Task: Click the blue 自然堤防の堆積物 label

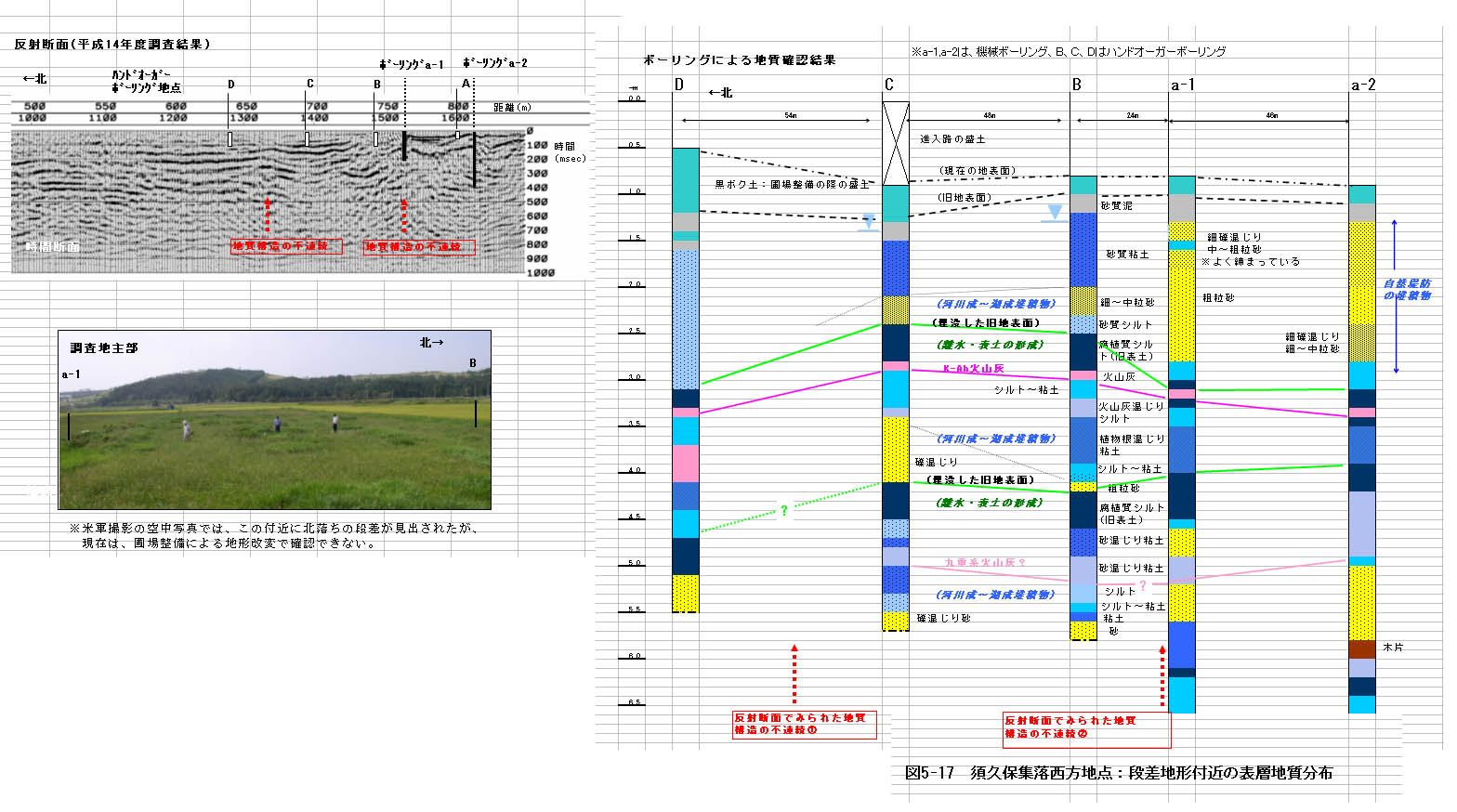Action: pos(1407,289)
